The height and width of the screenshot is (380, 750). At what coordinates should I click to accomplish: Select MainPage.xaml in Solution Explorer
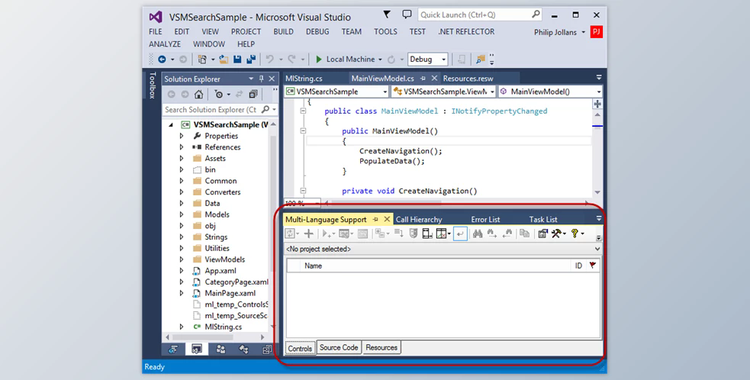point(230,293)
